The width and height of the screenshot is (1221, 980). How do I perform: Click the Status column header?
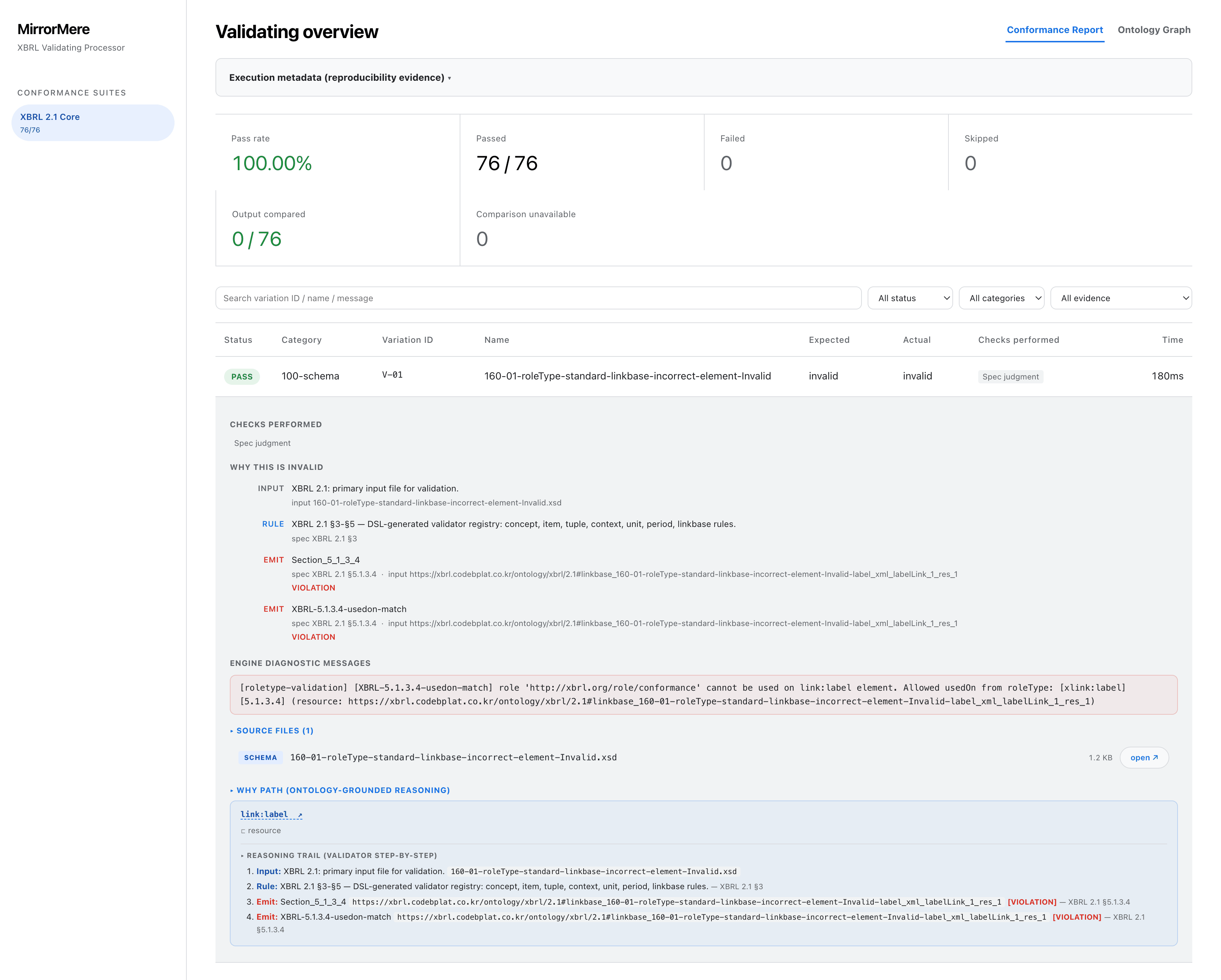click(x=238, y=340)
